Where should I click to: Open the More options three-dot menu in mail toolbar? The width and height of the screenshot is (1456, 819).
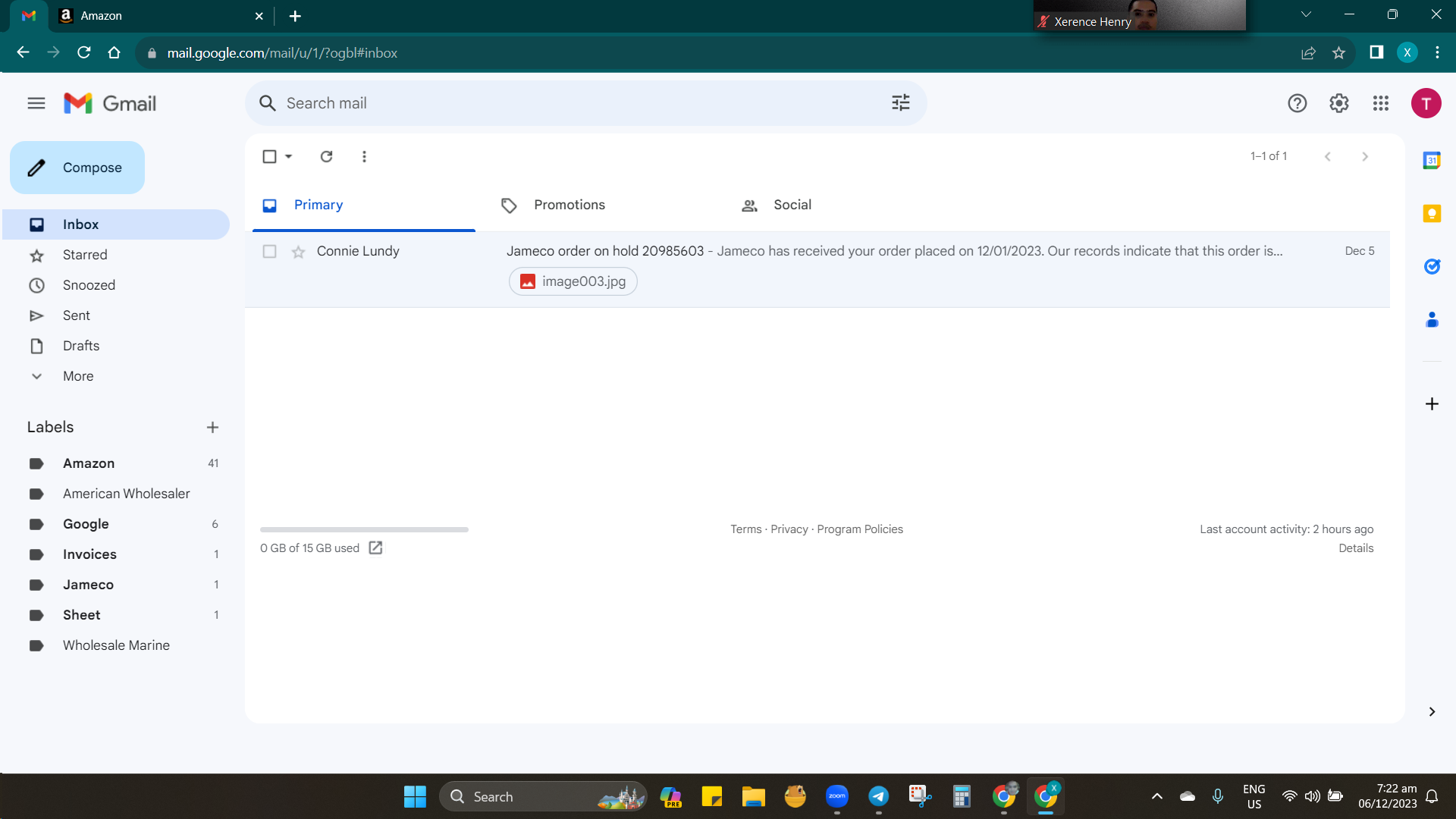point(364,156)
